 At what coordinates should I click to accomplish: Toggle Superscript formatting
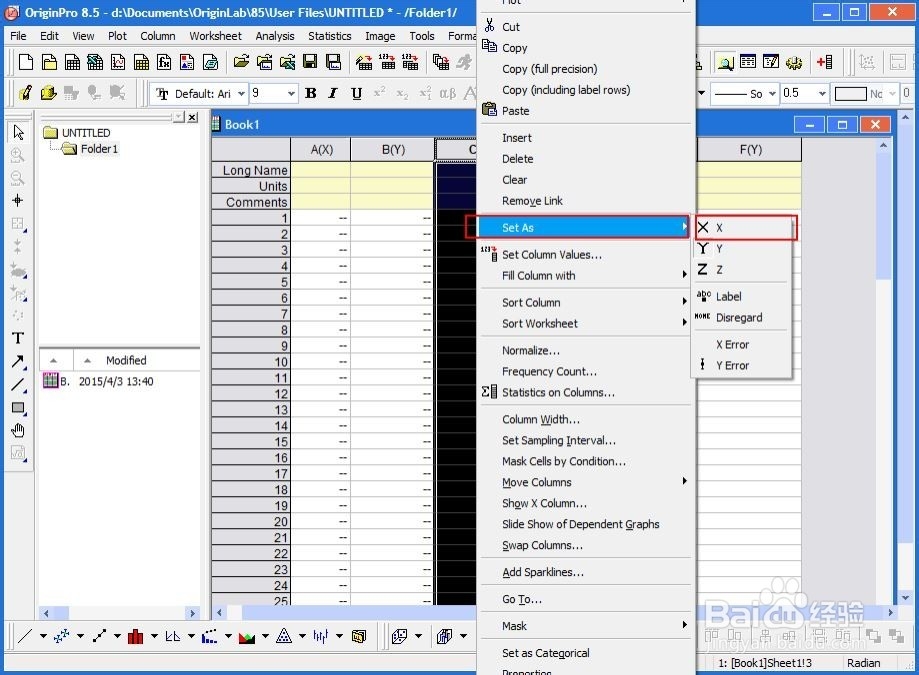[x=379, y=93]
